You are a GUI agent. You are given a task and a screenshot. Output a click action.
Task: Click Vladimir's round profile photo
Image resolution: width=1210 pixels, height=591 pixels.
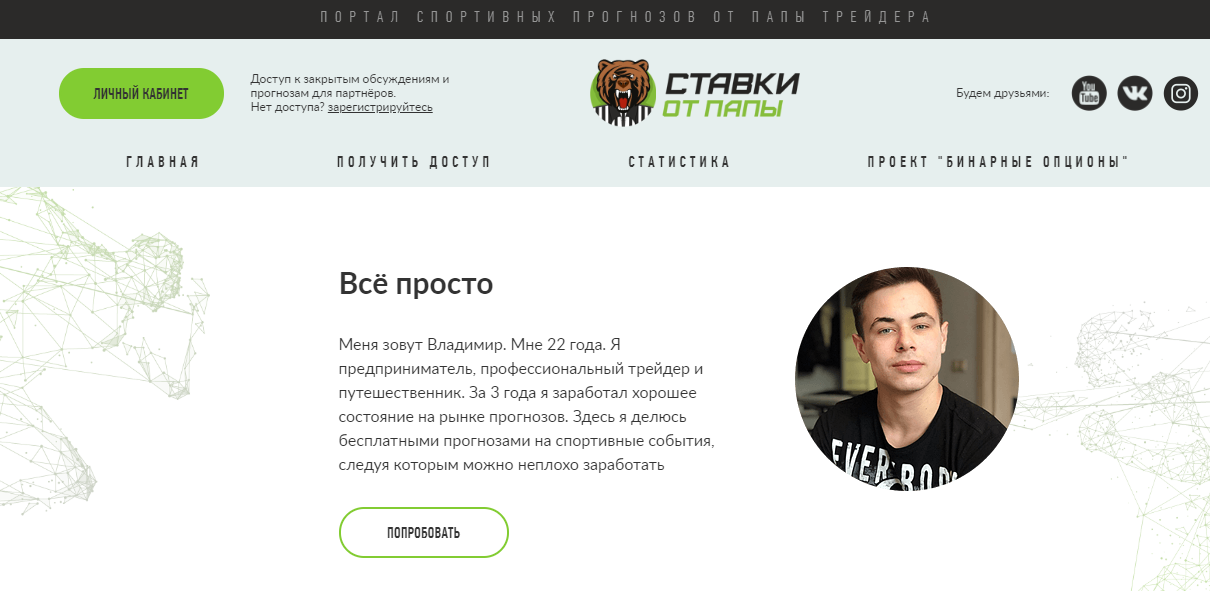(x=907, y=379)
